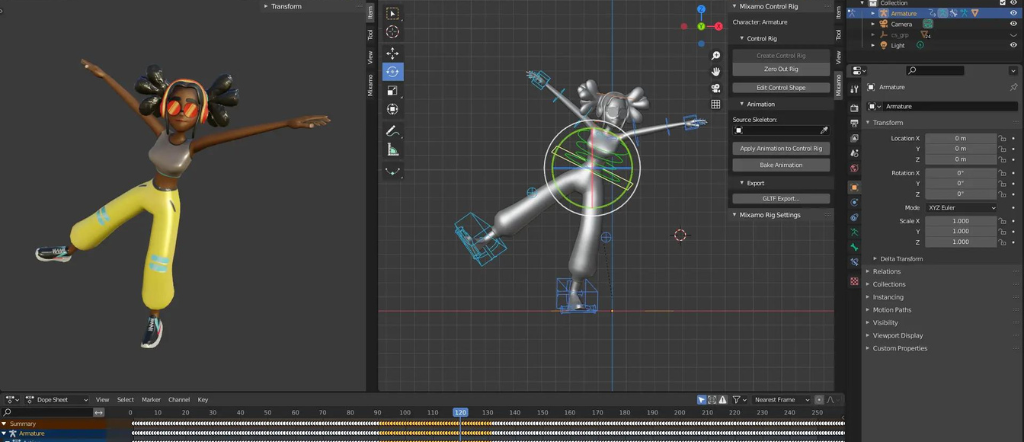
Task: Activate the Rotate tool
Action: click(392, 72)
